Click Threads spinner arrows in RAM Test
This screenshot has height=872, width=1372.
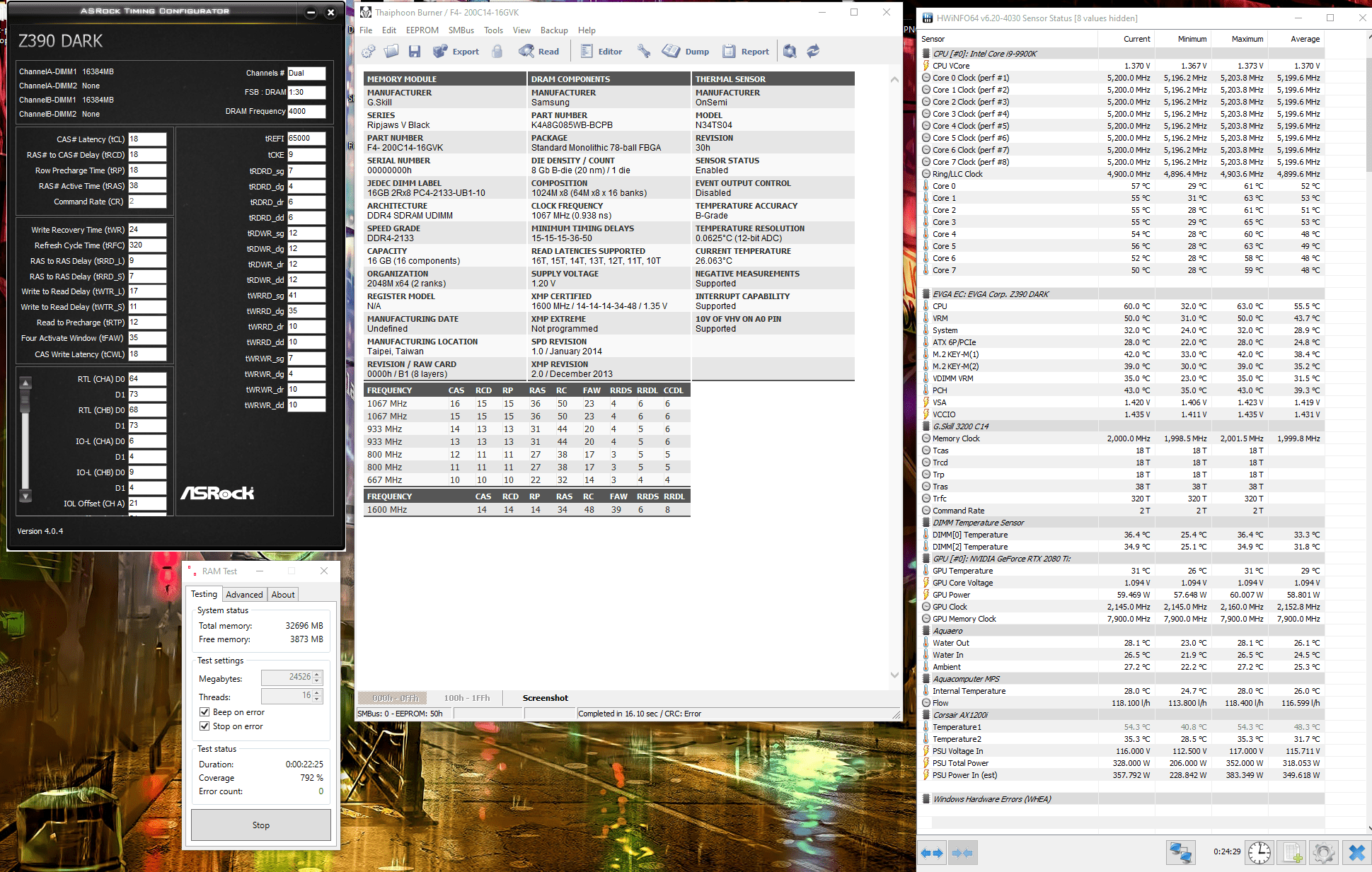(318, 696)
